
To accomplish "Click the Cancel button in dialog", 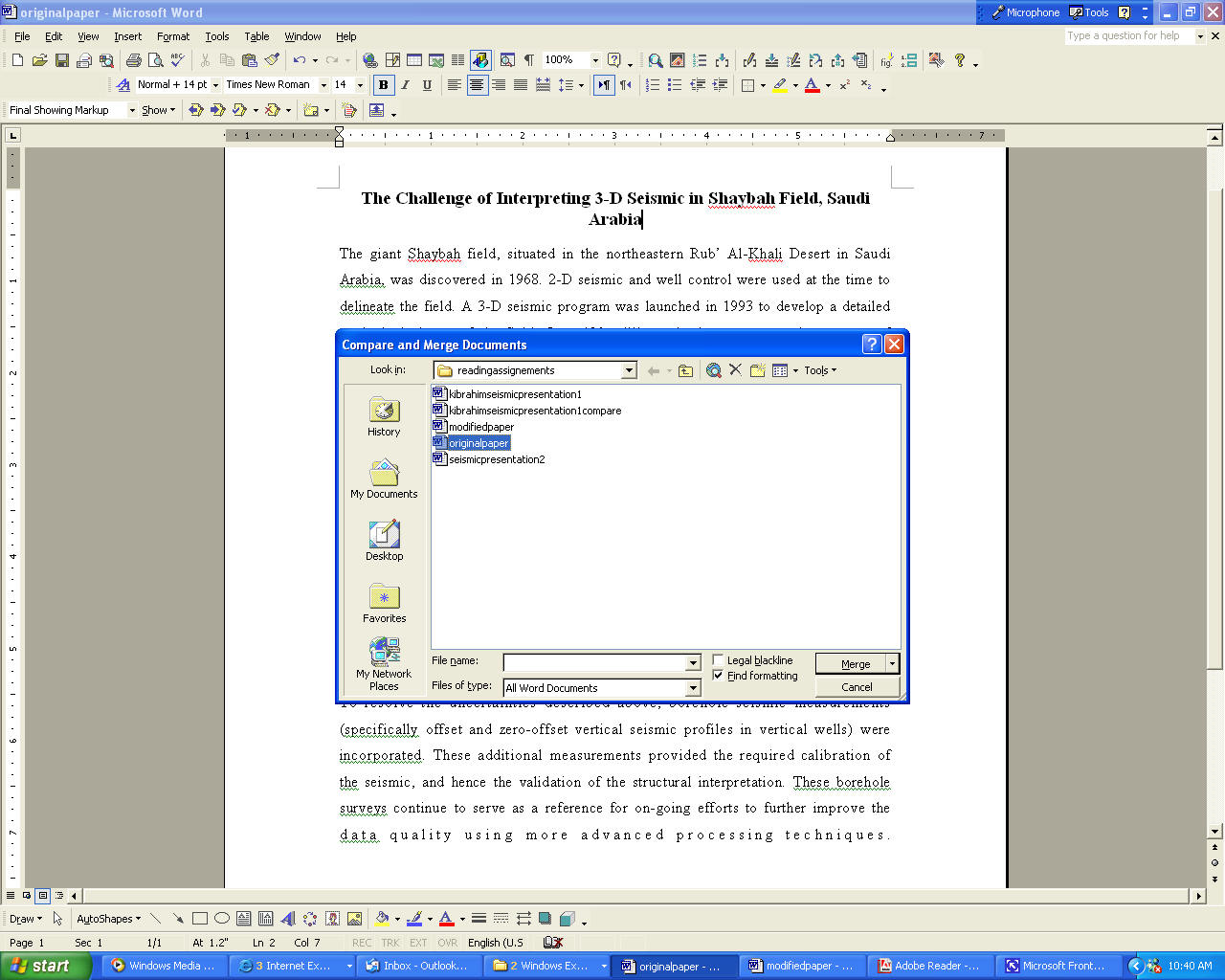I will 857,687.
